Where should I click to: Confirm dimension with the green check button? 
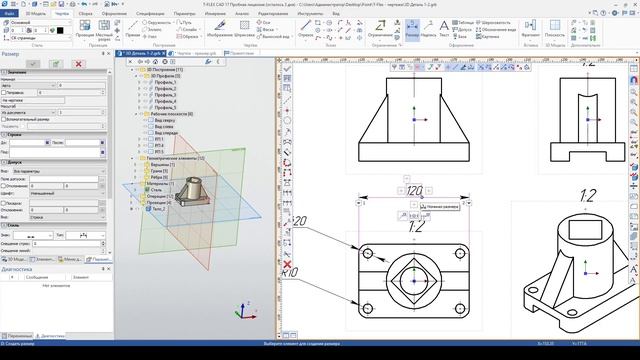[x=56, y=64]
